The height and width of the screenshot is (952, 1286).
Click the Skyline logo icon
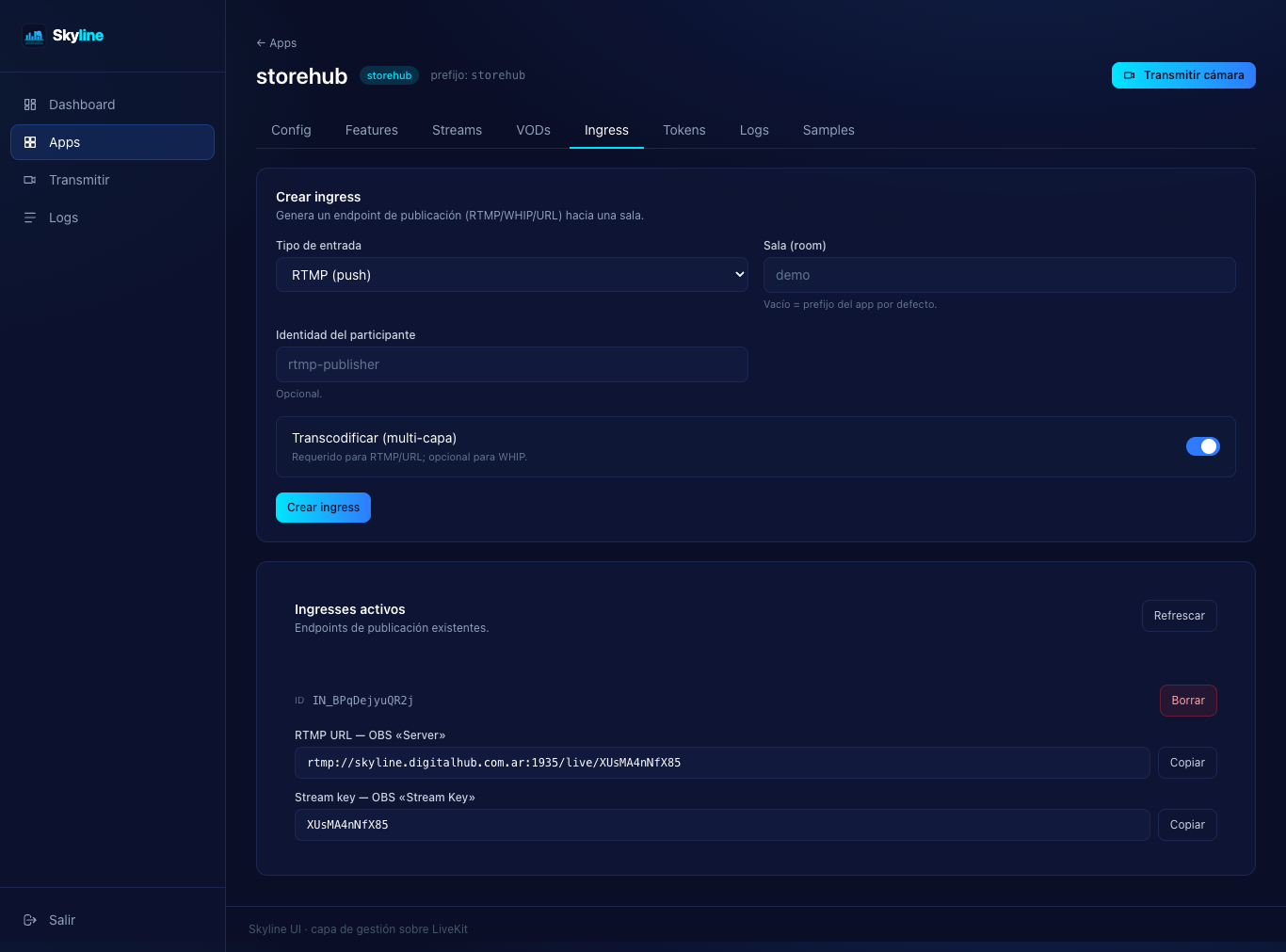pyautogui.click(x=34, y=36)
